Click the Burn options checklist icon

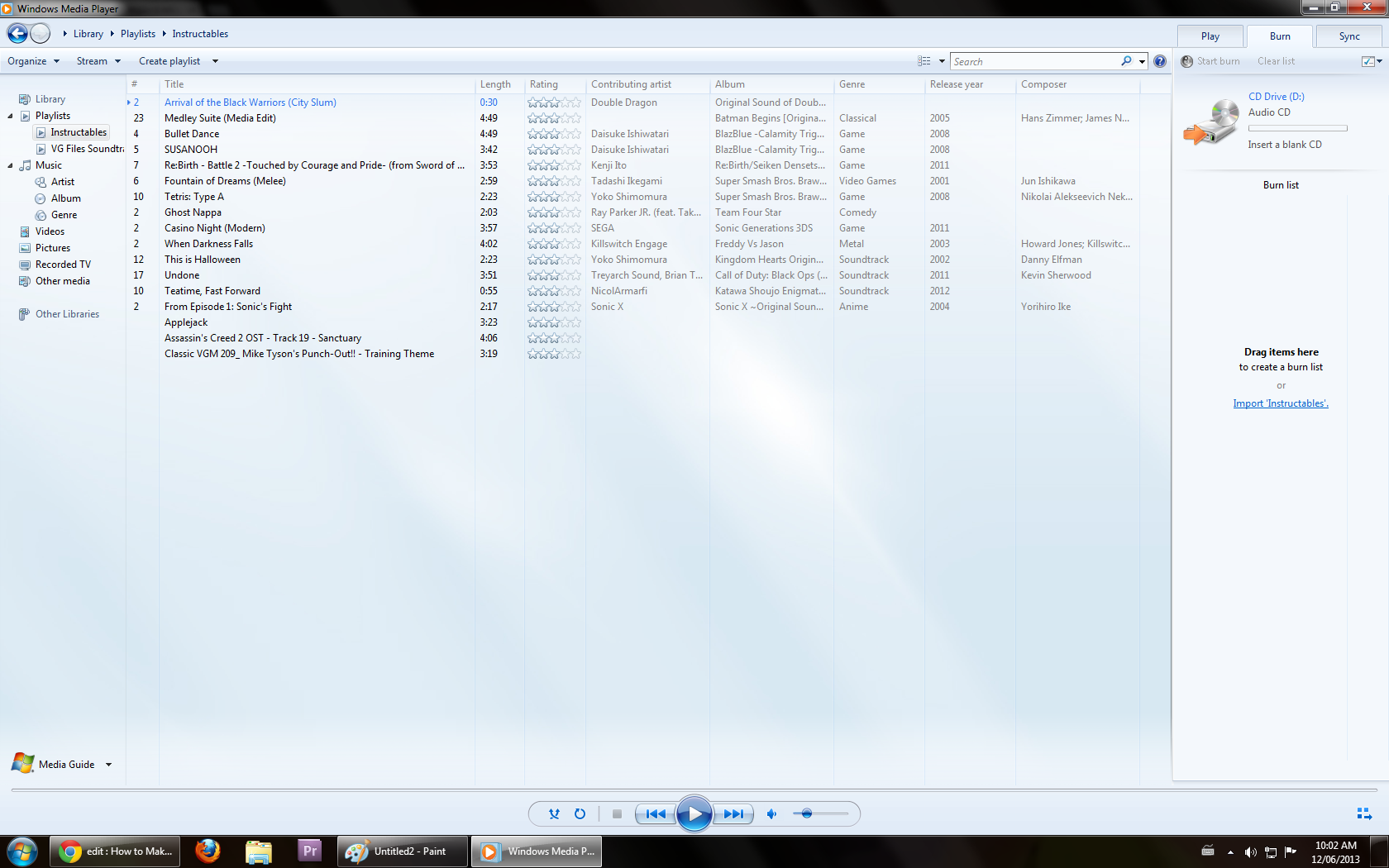pos(1368,61)
